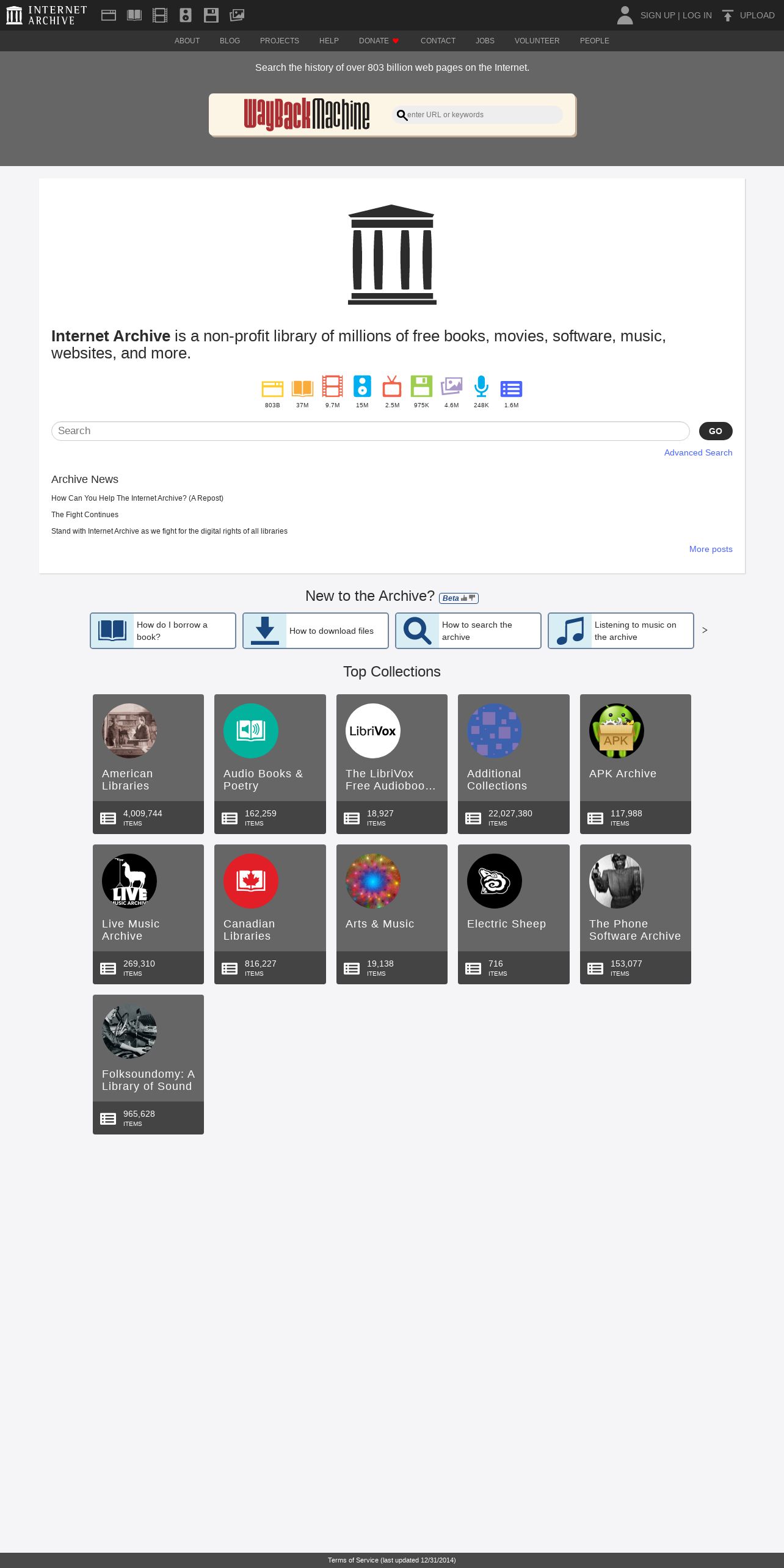
Task: Open The Fight Continues news post
Action: (85, 515)
